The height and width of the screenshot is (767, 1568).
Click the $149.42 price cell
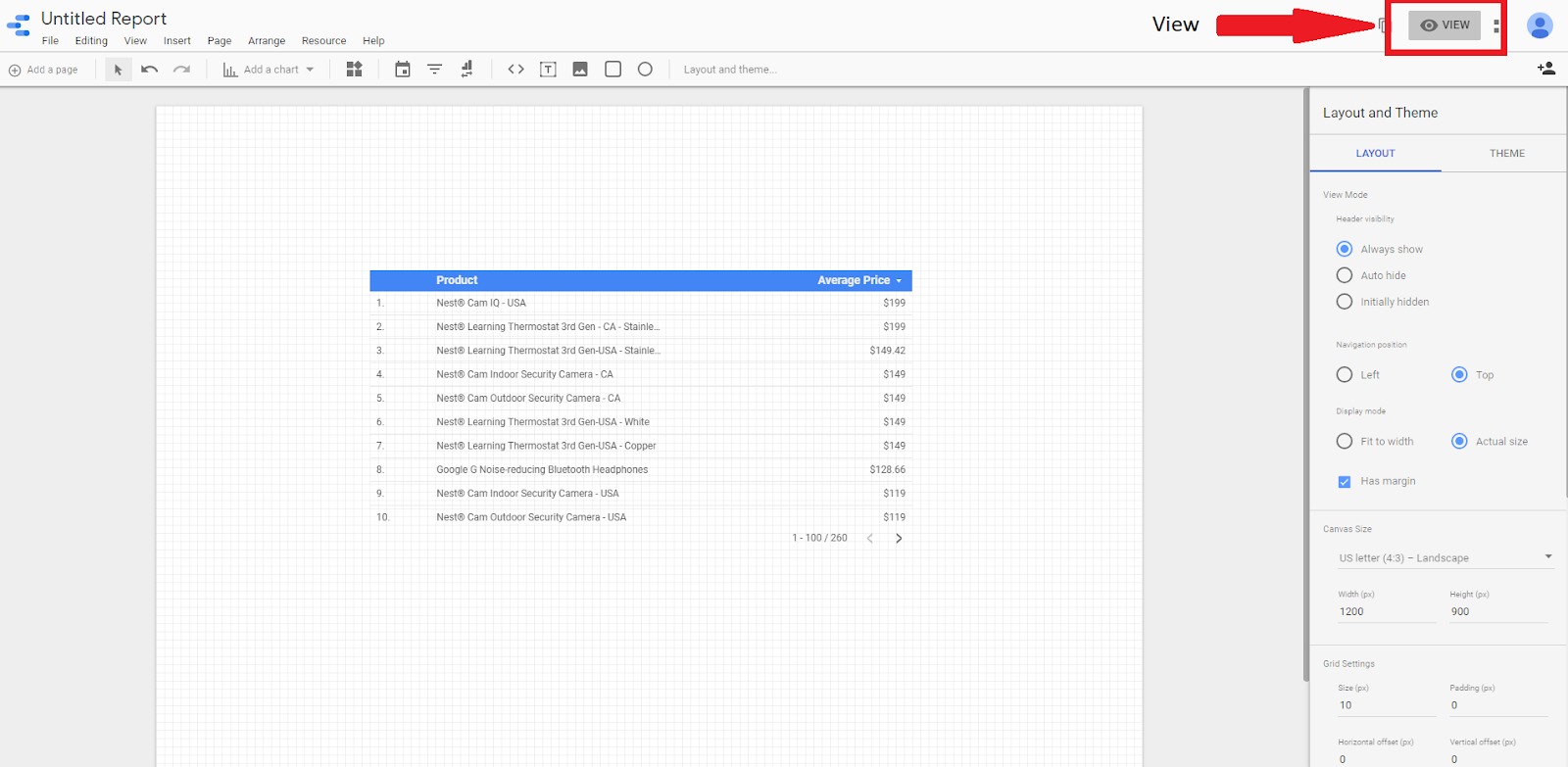[887, 351]
